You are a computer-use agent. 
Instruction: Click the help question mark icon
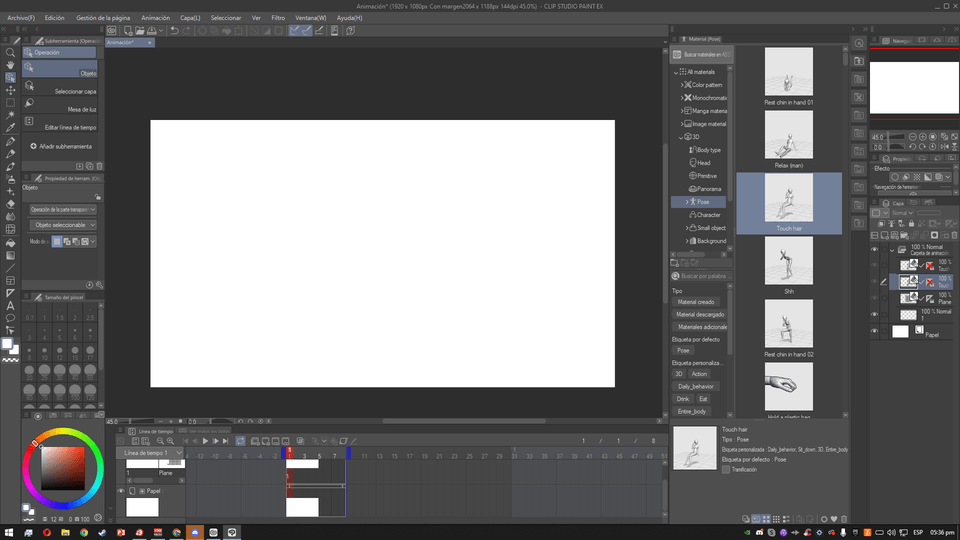351,31
